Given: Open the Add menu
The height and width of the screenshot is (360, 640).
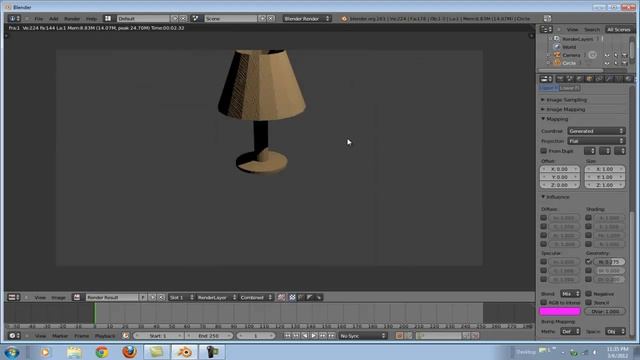Looking at the screenshot, I should (x=53, y=19).
